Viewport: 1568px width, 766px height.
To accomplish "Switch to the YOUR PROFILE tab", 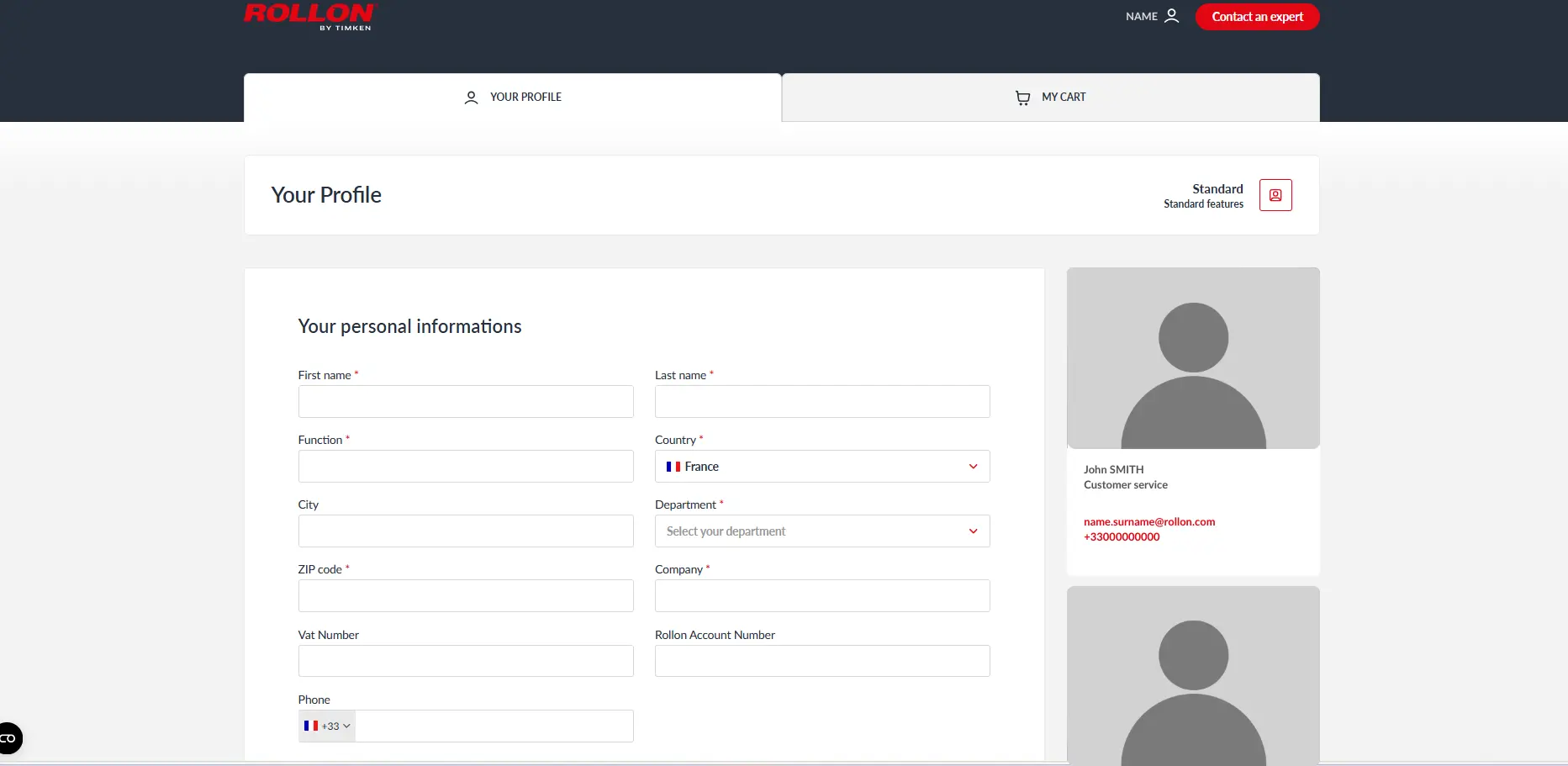I will point(513,98).
